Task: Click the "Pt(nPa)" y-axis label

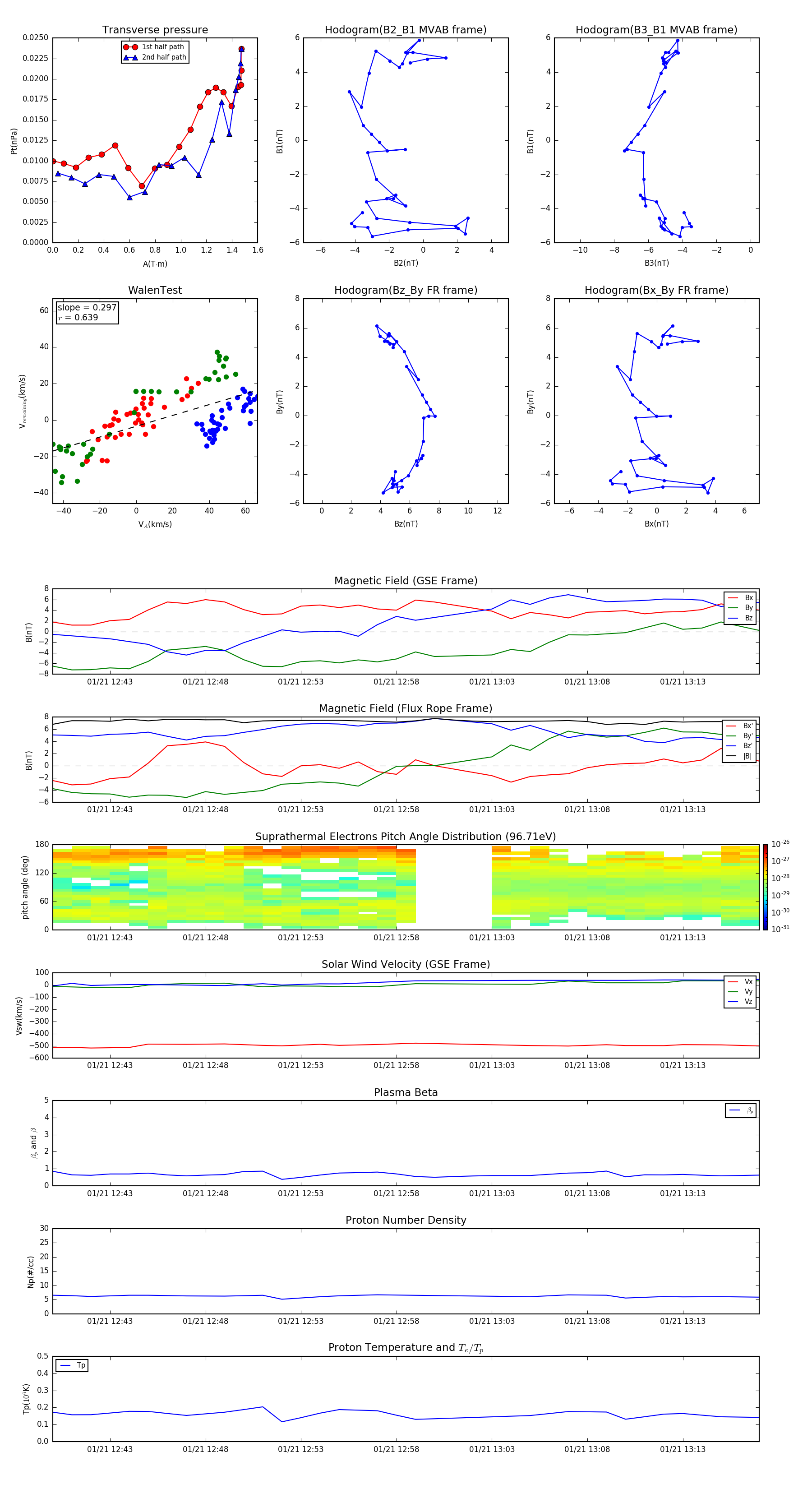Action: 14,141
